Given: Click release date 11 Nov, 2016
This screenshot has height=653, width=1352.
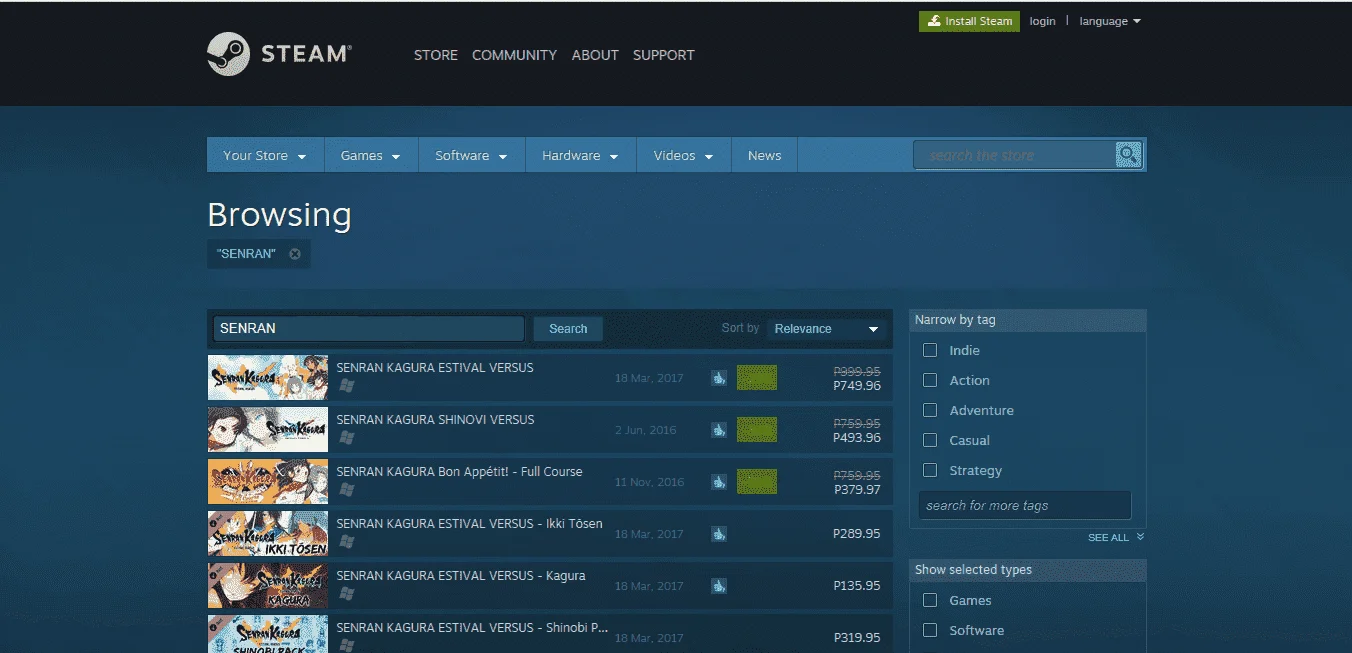Looking at the screenshot, I should 650,482.
